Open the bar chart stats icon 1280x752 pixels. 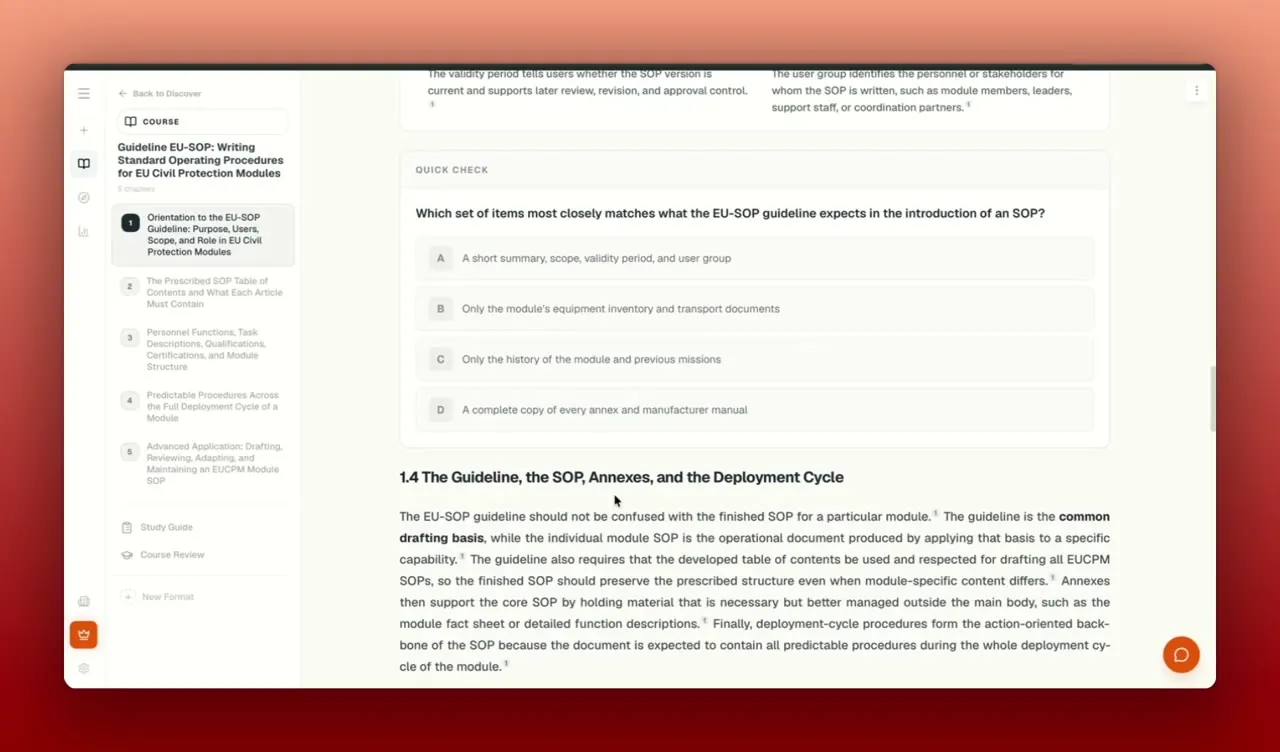click(x=84, y=232)
